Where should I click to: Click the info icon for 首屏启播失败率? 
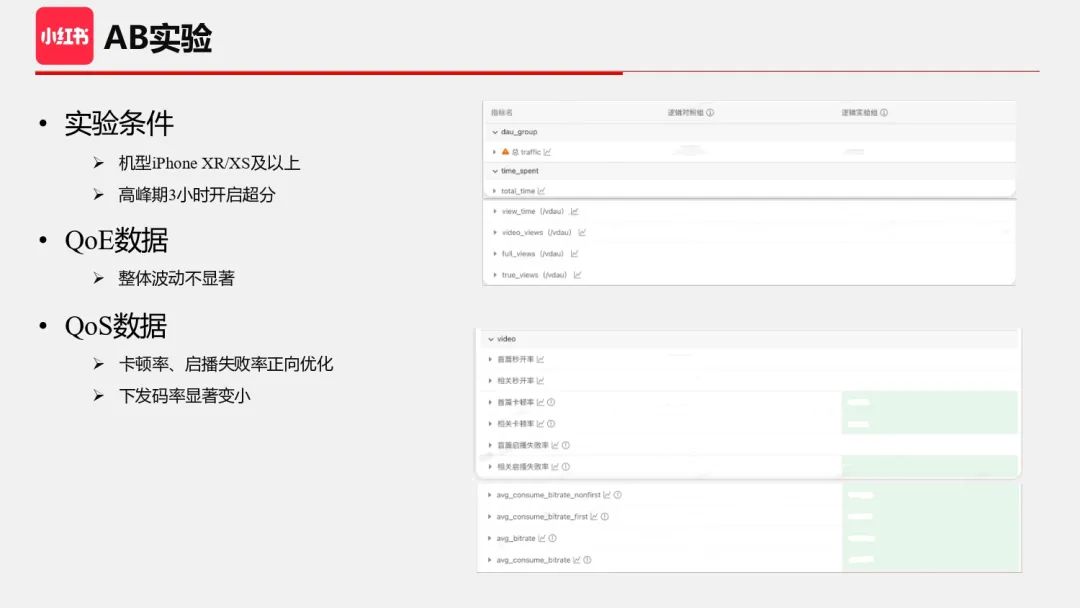(x=565, y=445)
